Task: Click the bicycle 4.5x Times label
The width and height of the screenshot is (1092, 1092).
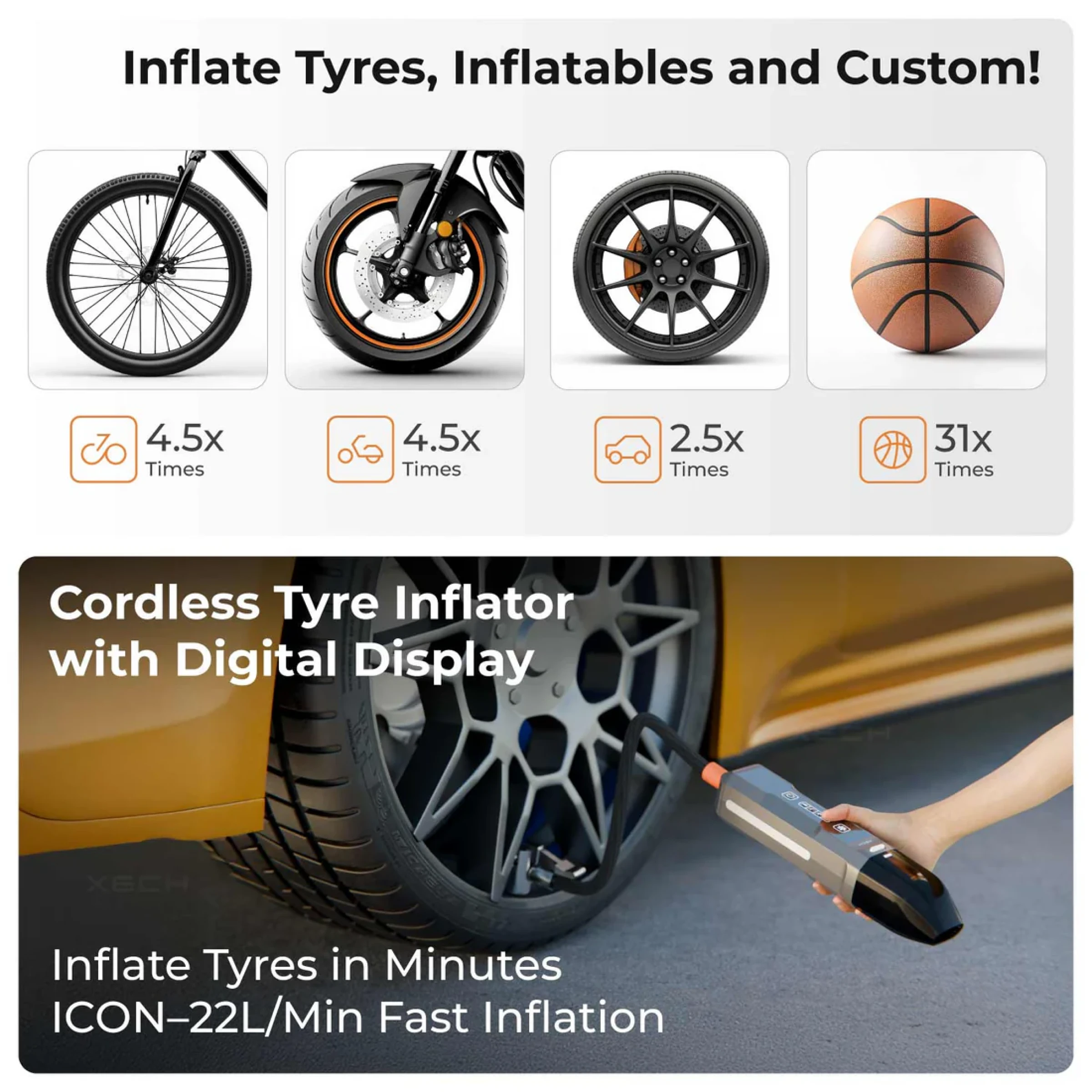Action: click(x=185, y=450)
